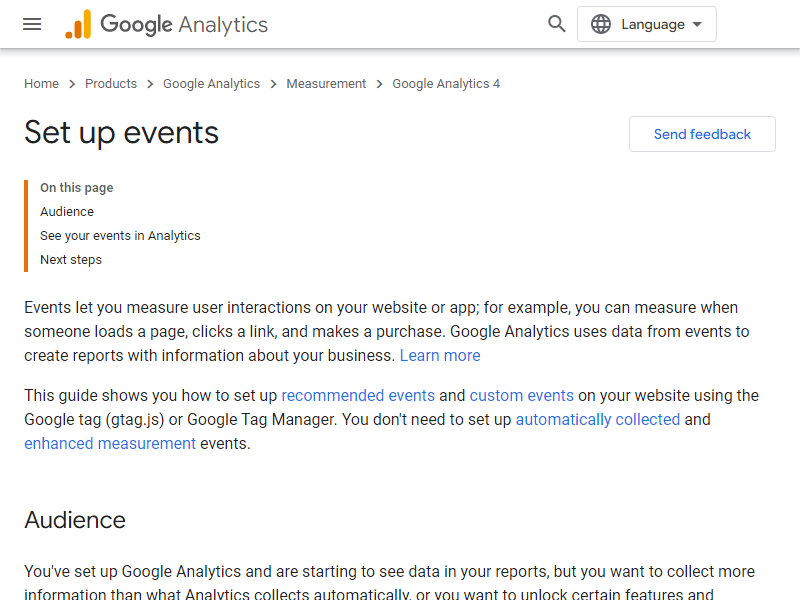Click the globe icon in Language selector

601,24
